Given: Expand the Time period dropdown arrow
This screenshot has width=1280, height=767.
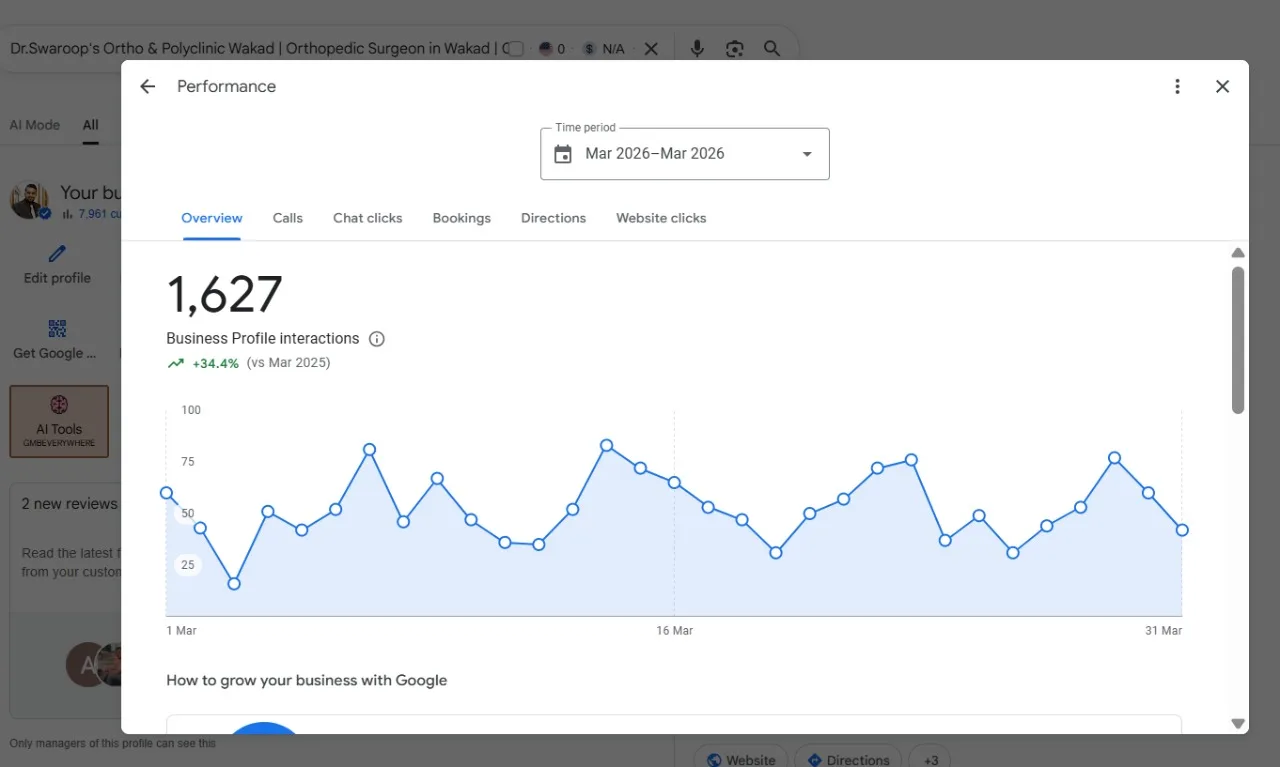Looking at the screenshot, I should [x=807, y=154].
